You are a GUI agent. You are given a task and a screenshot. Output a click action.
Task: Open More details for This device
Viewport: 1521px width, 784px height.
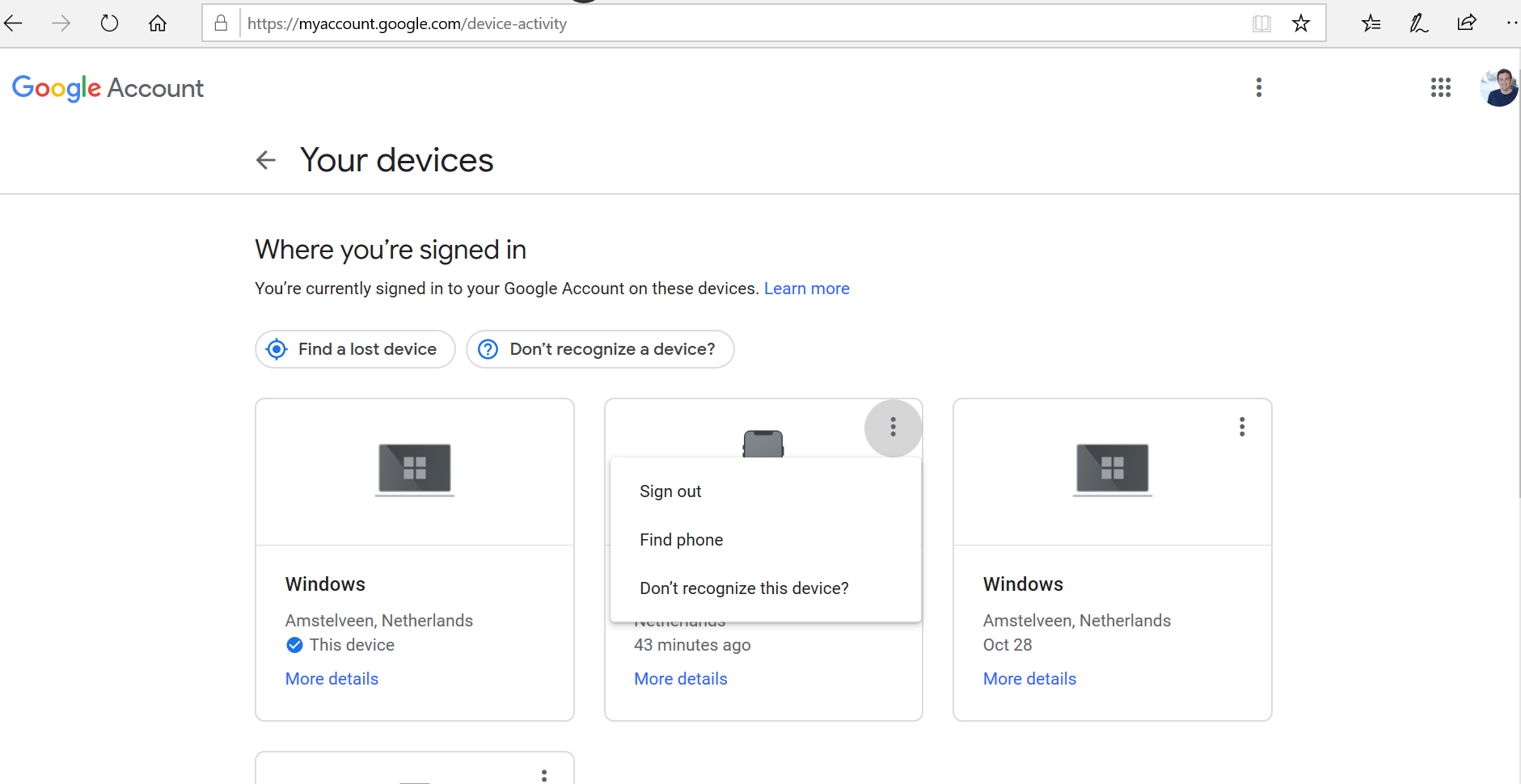pos(332,679)
